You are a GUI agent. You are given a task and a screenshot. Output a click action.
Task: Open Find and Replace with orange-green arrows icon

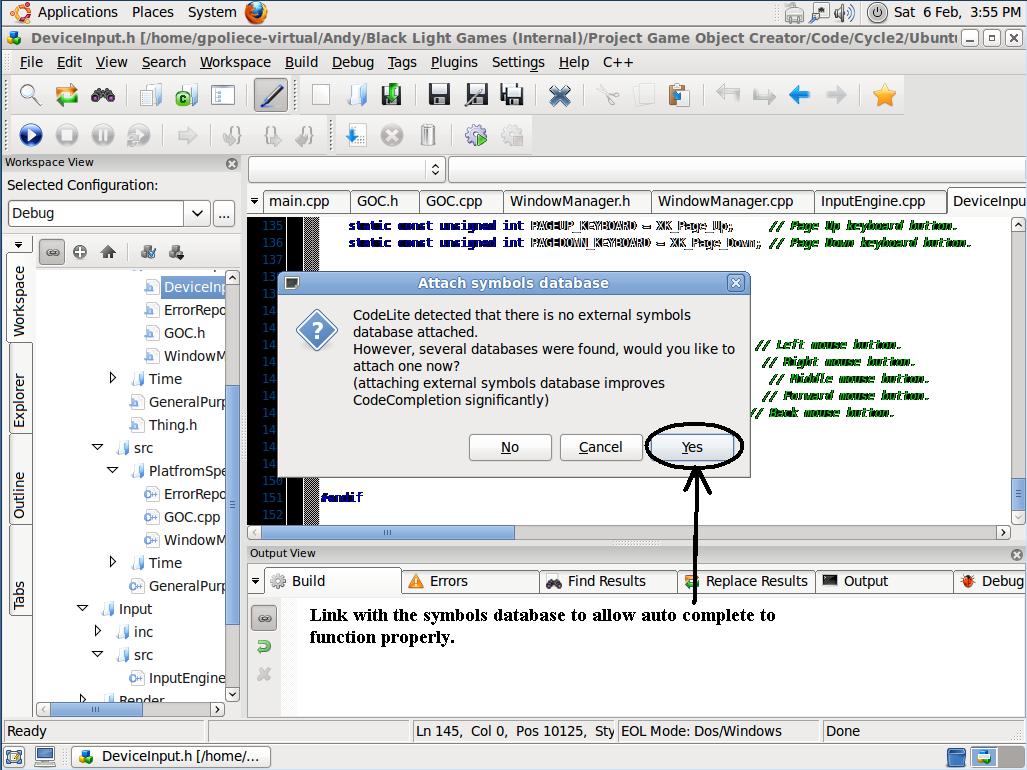pos(67,96)
